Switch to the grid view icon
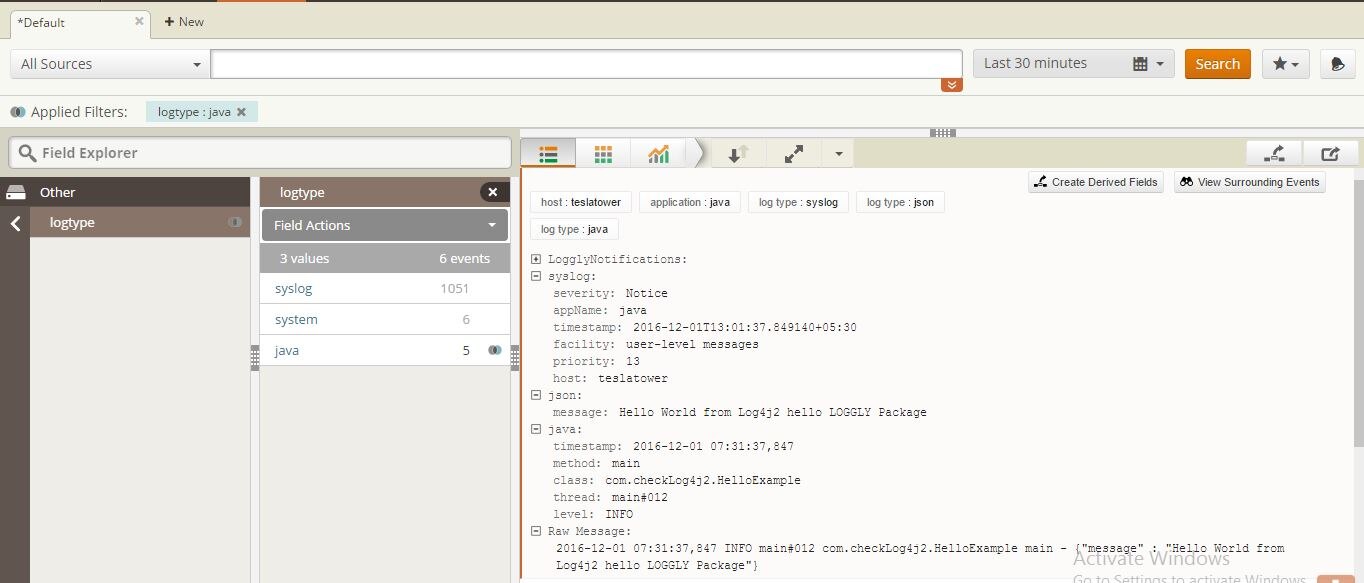Image resolution: width=1364 pixels, height=583 pixels. (x=603, y=154)
